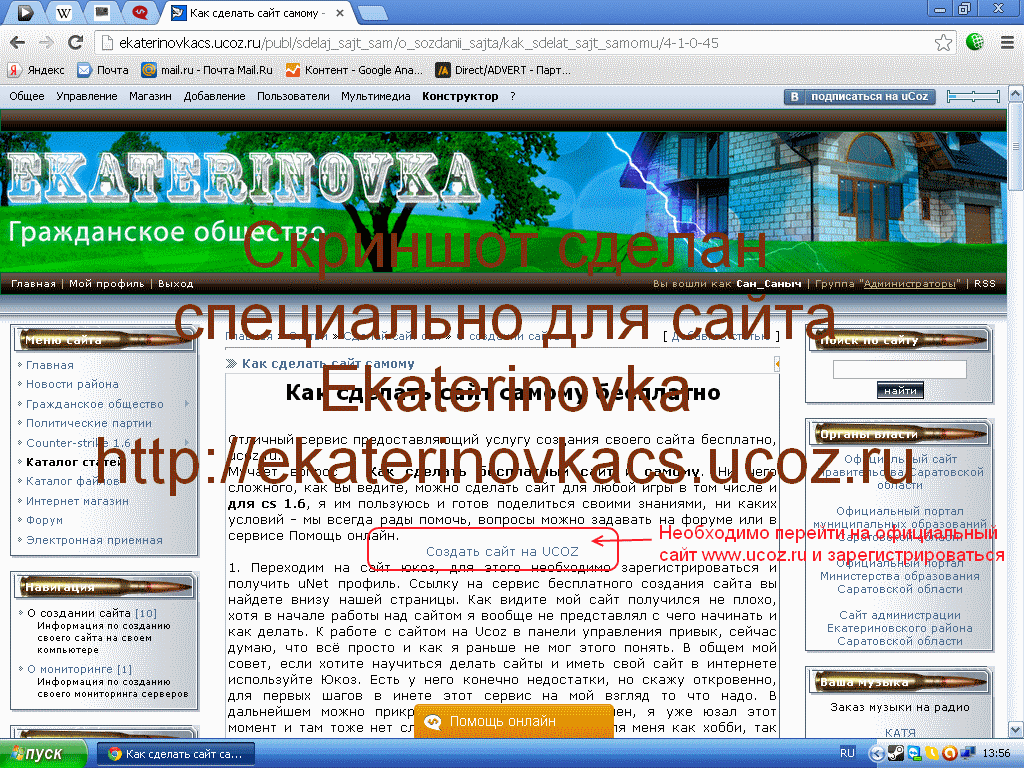1024x768 pixels.
Task: Click the site search text field
Action: click(899, 370)
